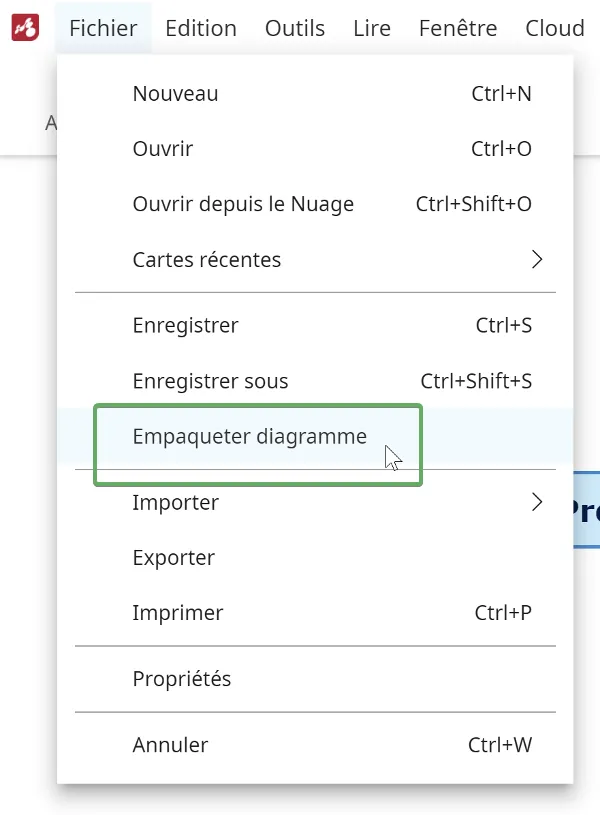The width and height of the screenshot is (600, 815).
Task: Expand the Importer submenu arrow
Action: point(537,502)
